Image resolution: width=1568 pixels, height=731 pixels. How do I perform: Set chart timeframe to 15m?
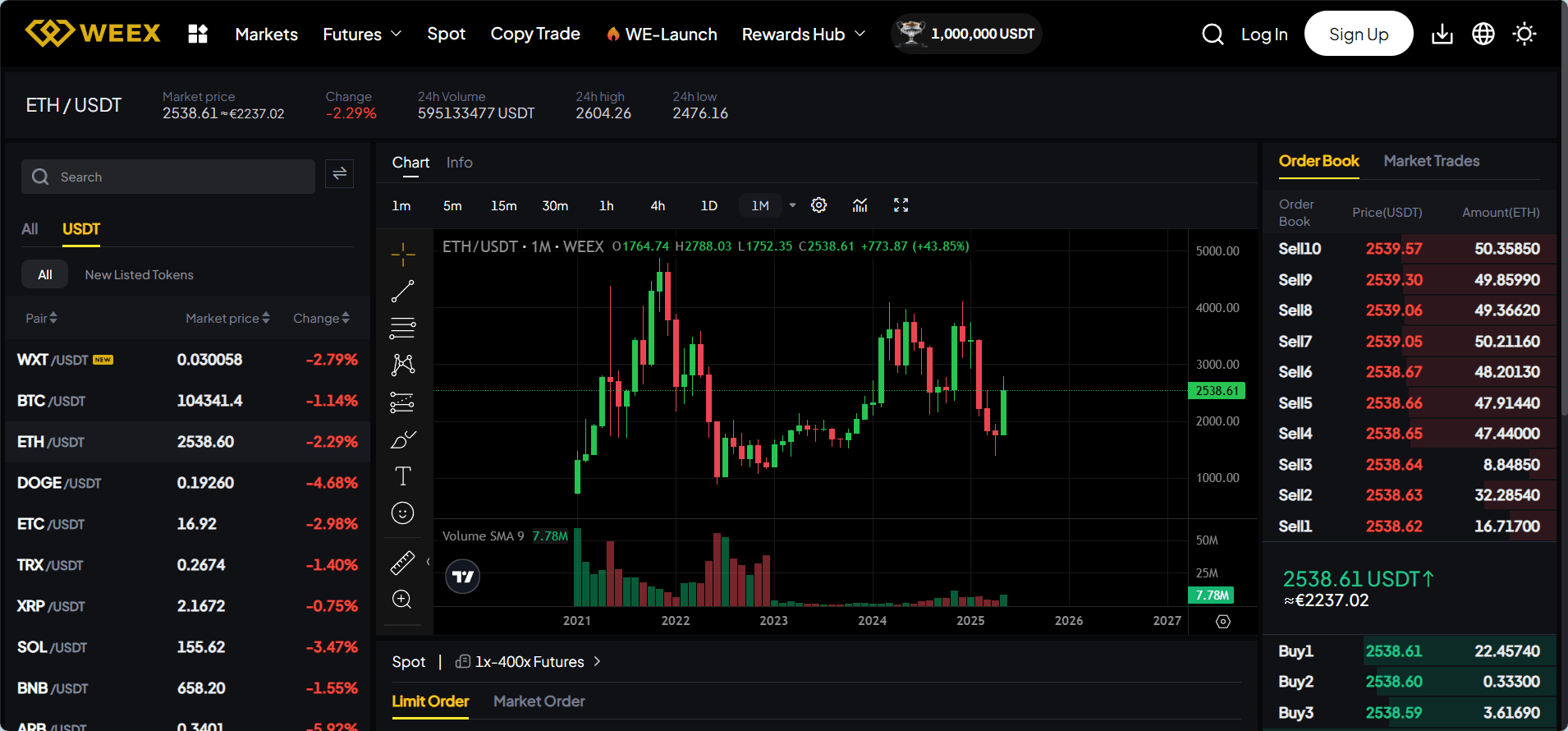pos(504,205)
